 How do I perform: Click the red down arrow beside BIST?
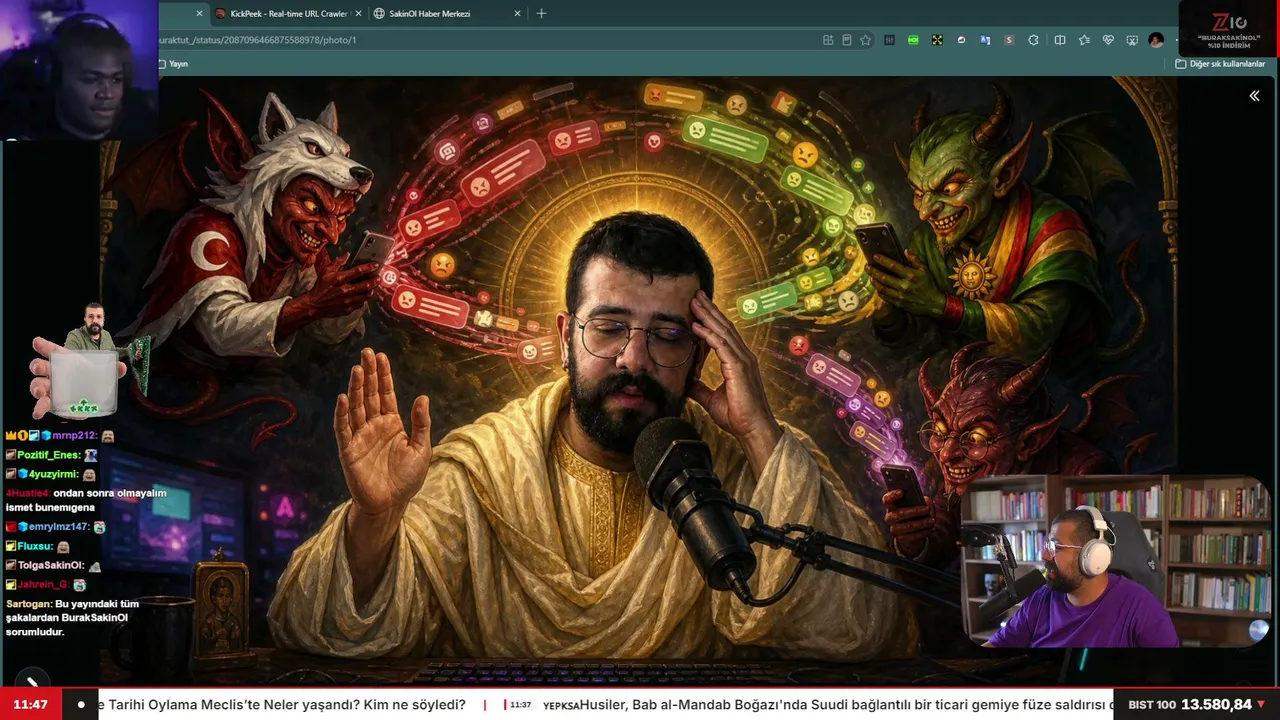(x=1262, y=705)
